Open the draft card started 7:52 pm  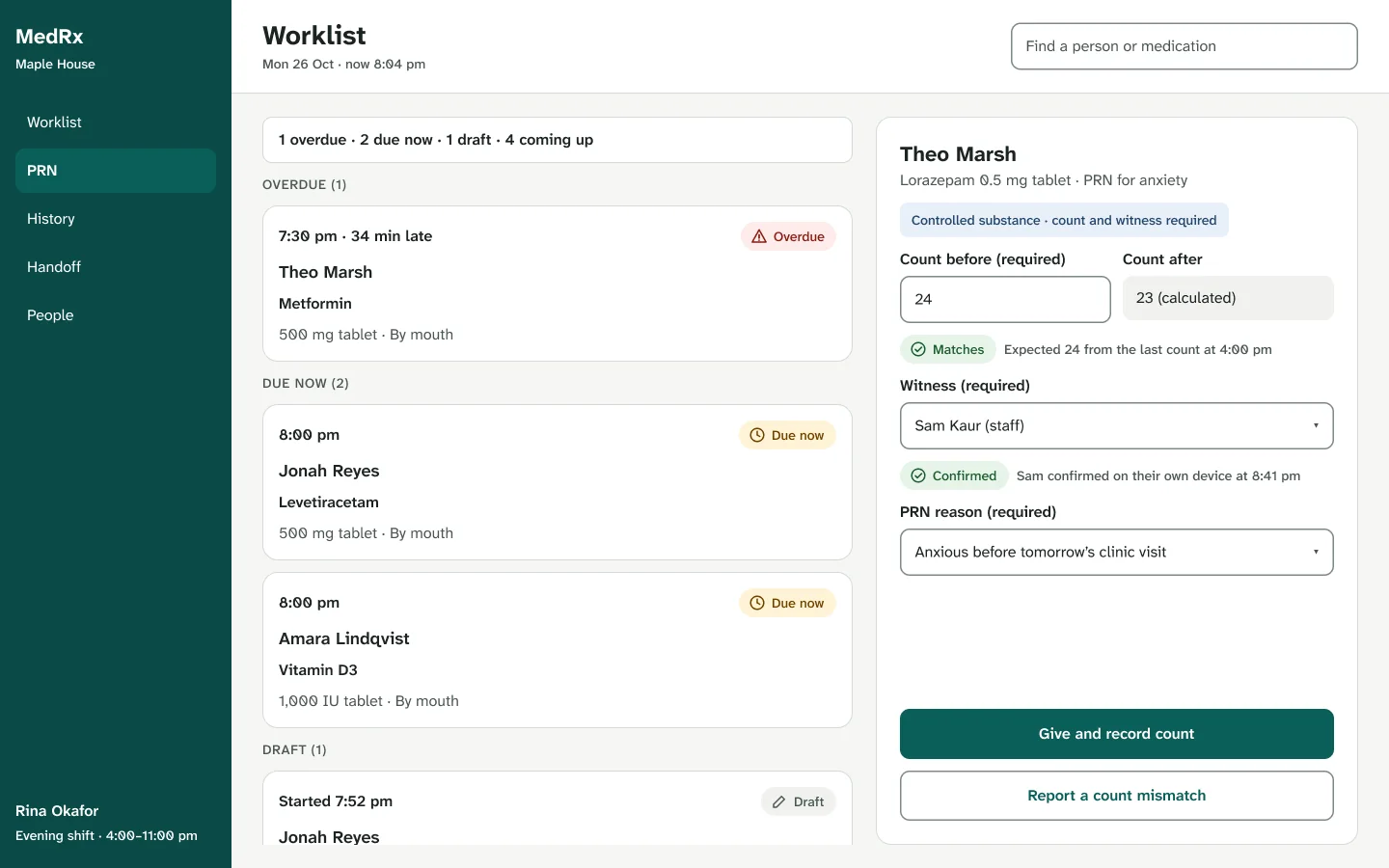[558, 808]
